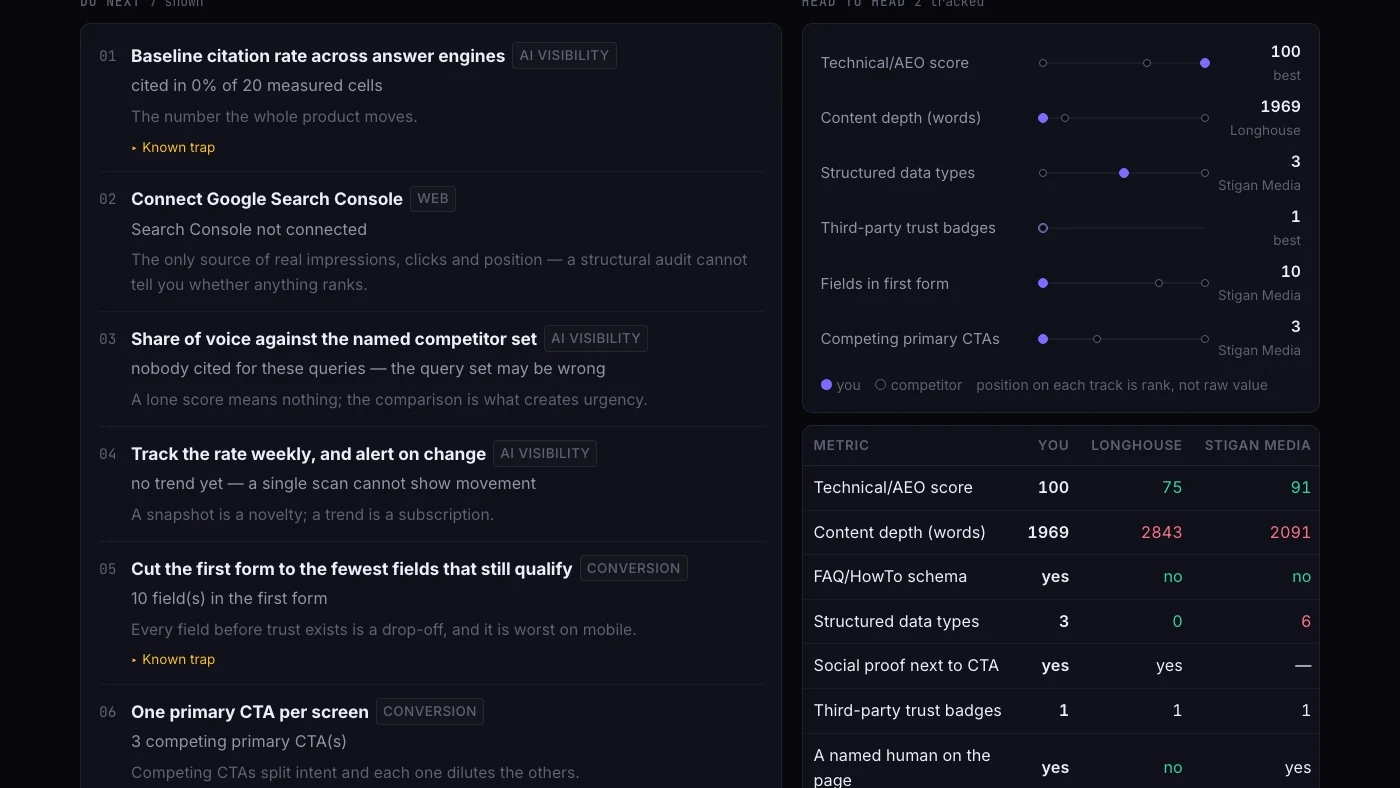Click 'cited in 0% of 20 measured cells' text
The image size is (1400, 788).
[257, 86]
